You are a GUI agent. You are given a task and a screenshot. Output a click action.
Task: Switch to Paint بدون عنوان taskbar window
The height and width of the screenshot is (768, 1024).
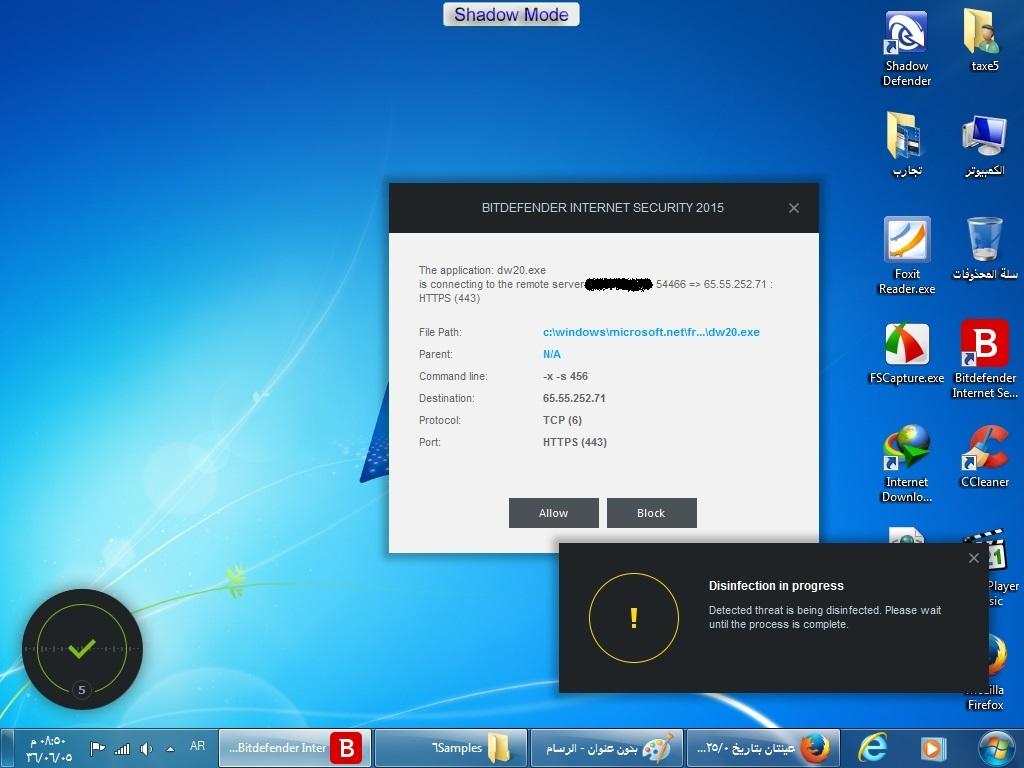point(607,748)
